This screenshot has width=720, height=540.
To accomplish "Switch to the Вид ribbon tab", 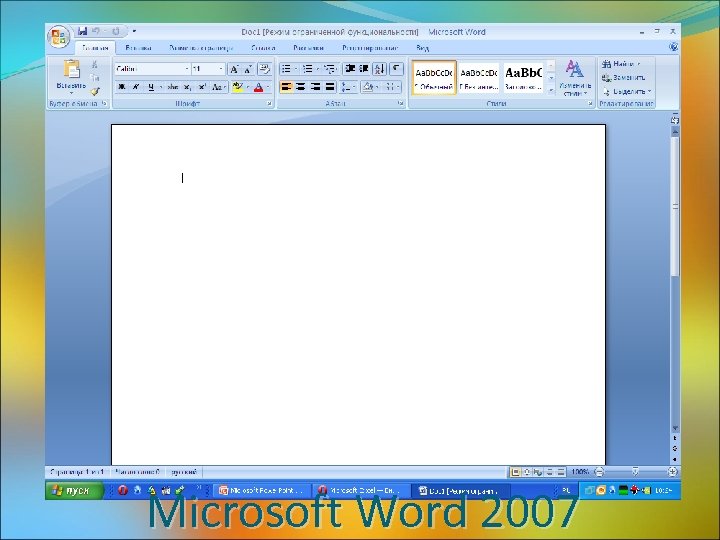I will 422,48.
